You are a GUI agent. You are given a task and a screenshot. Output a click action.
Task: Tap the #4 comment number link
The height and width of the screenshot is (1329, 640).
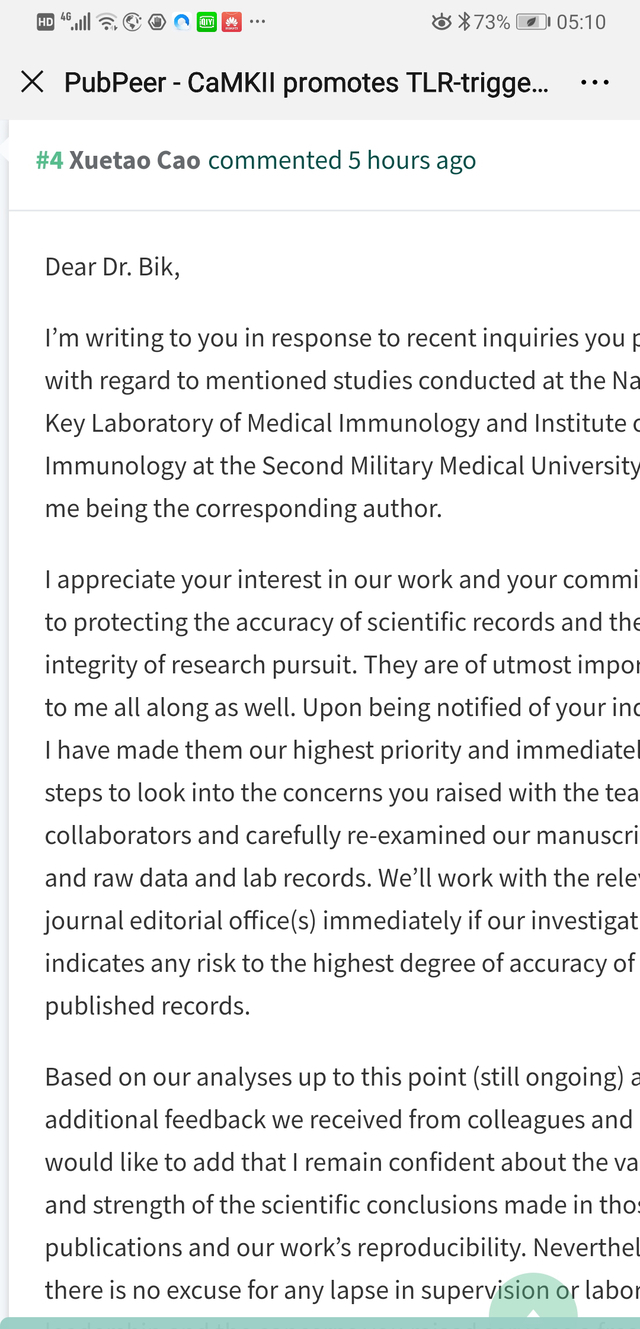tap(49, 160)
